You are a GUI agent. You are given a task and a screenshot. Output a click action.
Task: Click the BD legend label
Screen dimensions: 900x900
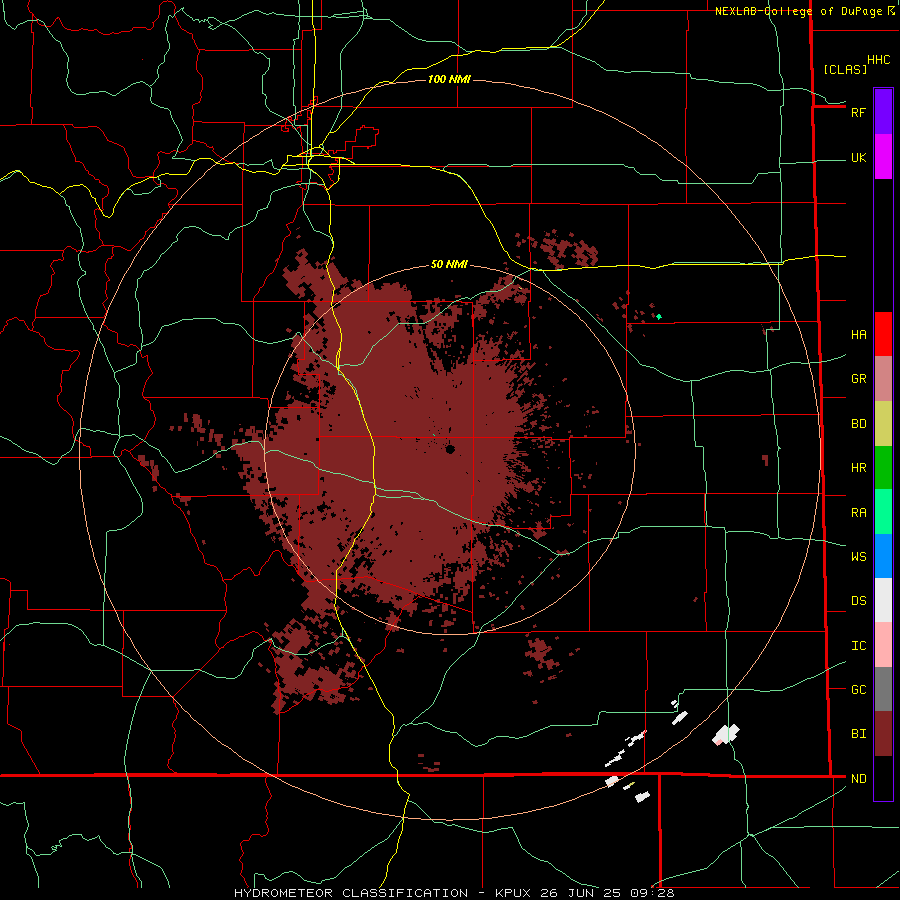click(x=858, y=424)
